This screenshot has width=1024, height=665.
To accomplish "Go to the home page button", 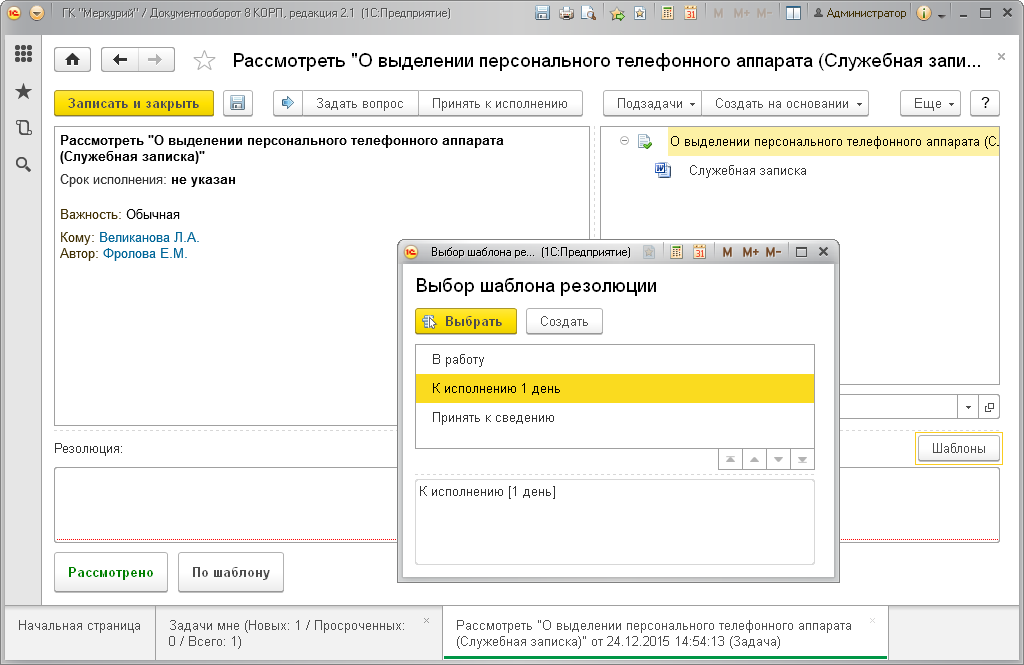I will (x=72, y=60).
